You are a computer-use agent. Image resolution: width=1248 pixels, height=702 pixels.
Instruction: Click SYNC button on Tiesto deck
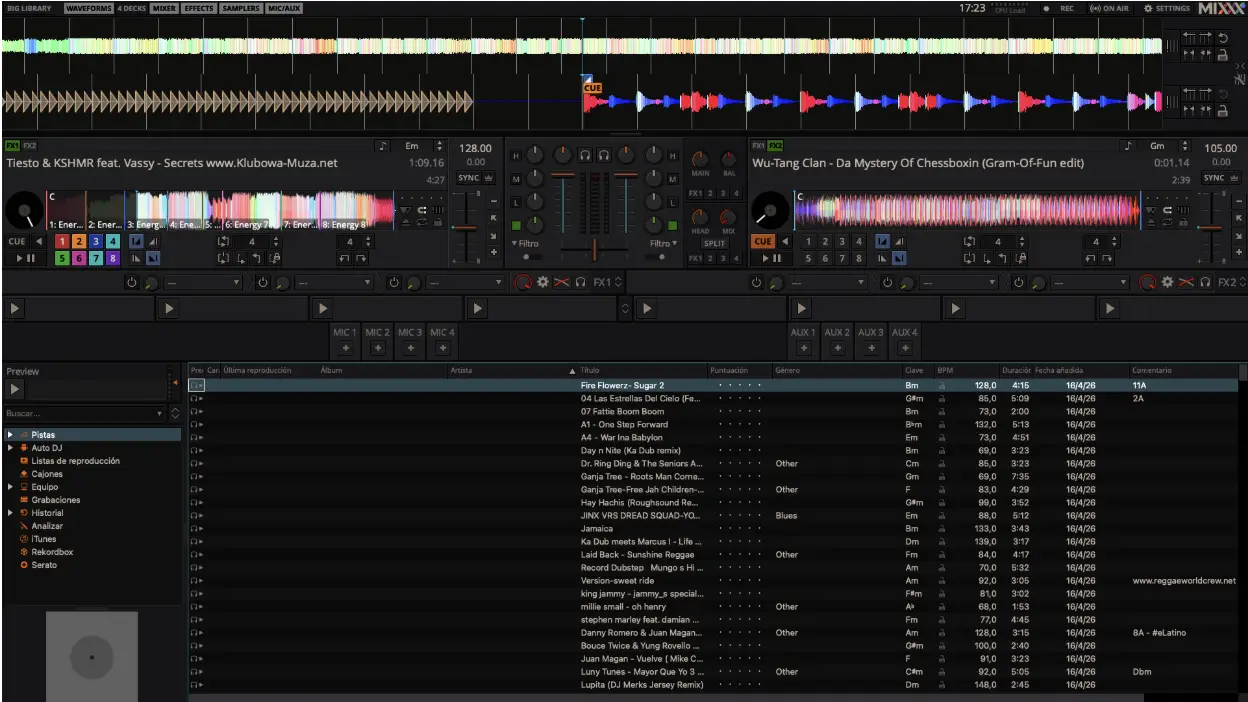469,178
